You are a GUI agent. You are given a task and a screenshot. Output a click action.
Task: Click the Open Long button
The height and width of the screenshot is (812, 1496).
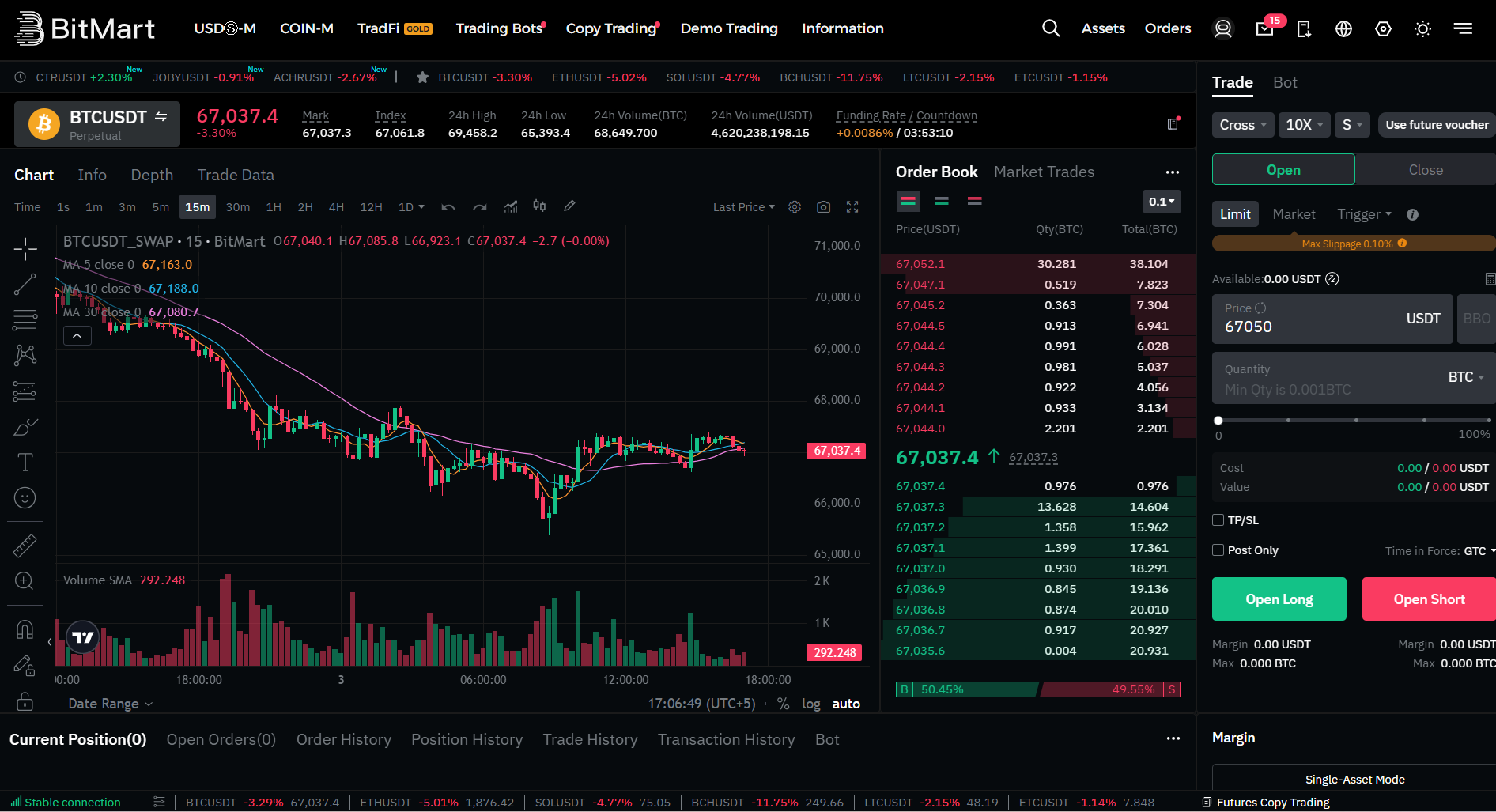pyautogui.click(x=1279, y=599)
